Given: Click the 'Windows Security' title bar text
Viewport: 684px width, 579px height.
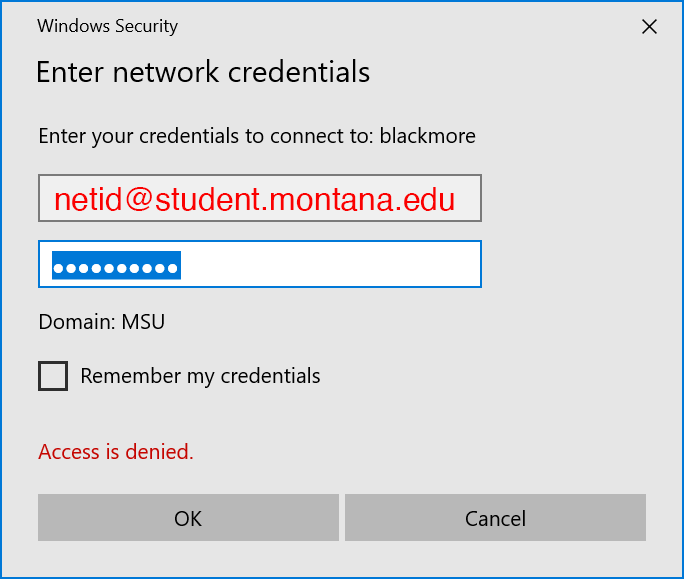Looking at the screenshot, I should click(x=107, y=26).
